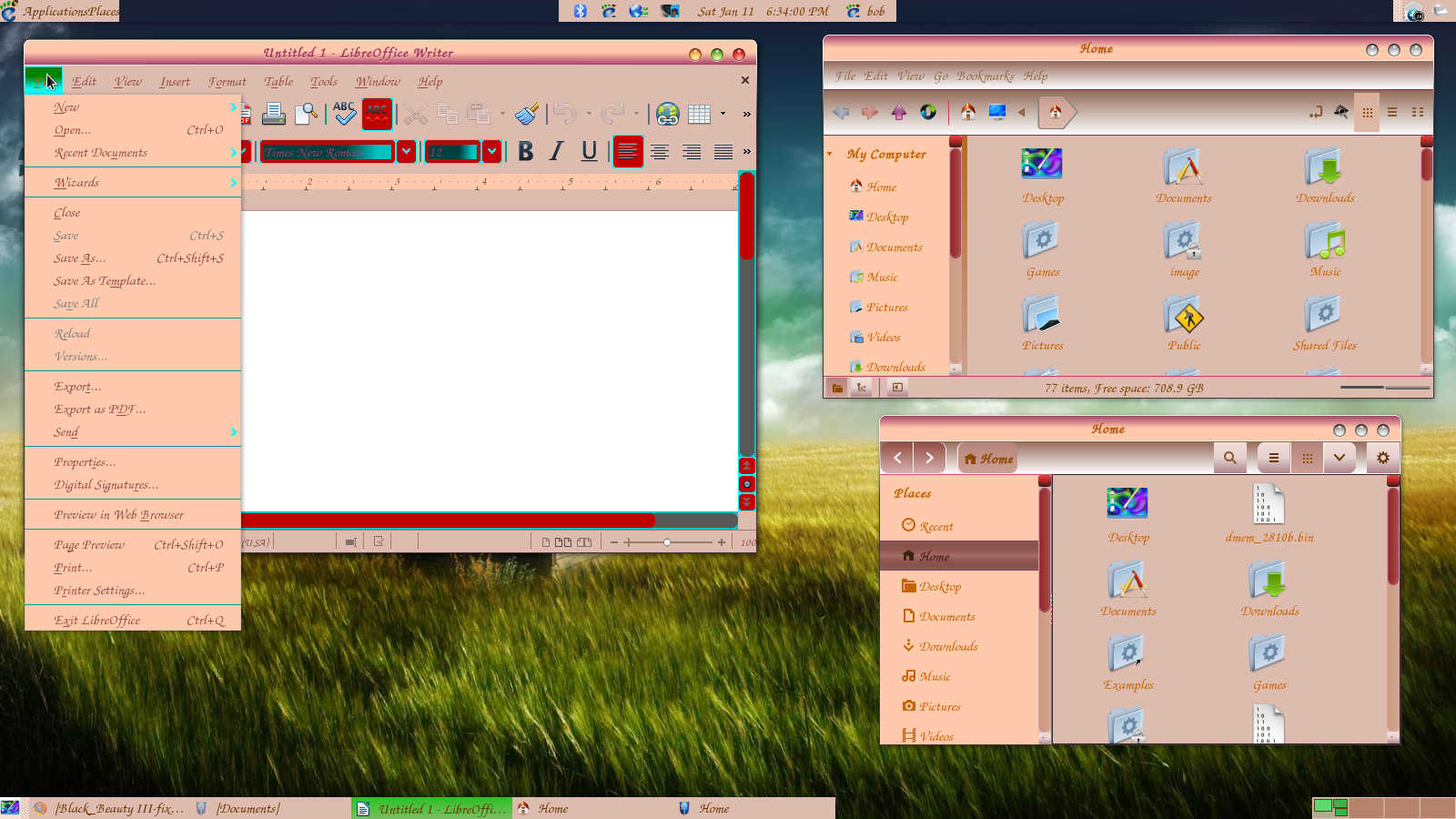The width and height of the screenshot is (1456, 819).
Task: Open settings gear menu in lower Home window
Action: [1383, 458]
